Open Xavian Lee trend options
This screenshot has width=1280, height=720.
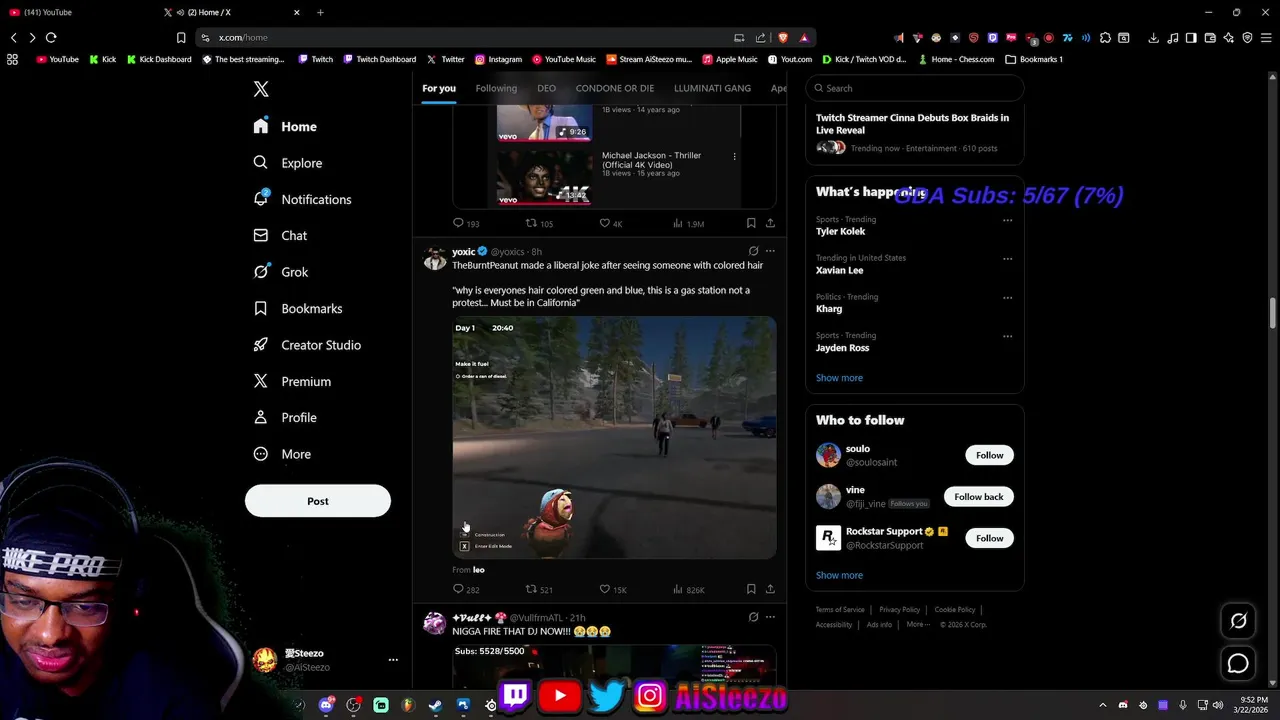[x=1007, y=258]
